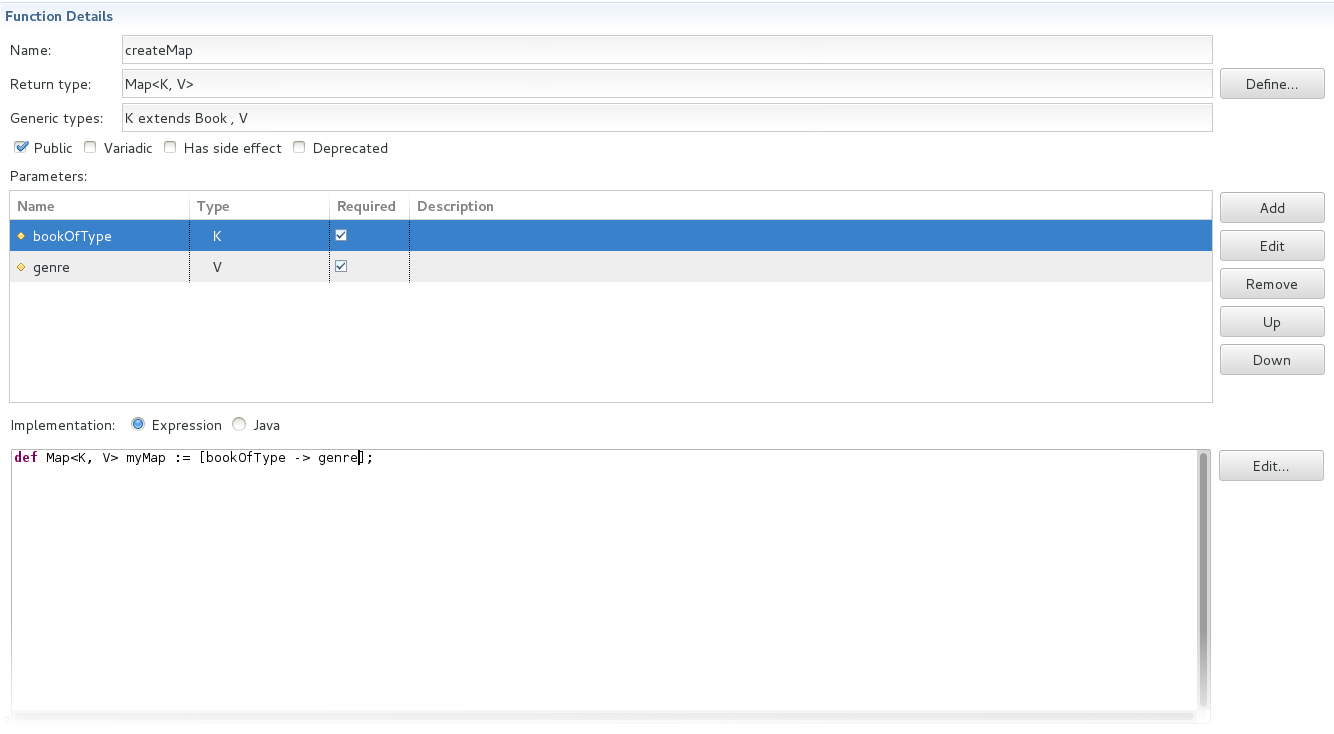
Task: Open implementation editor with Edit... button
Action: pos(1271,466)
